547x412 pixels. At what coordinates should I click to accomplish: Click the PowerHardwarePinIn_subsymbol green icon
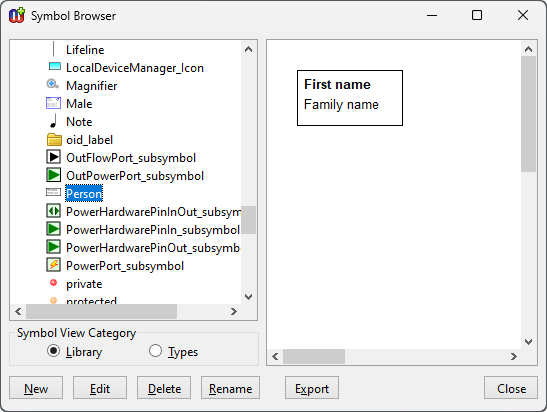(53, 229)
